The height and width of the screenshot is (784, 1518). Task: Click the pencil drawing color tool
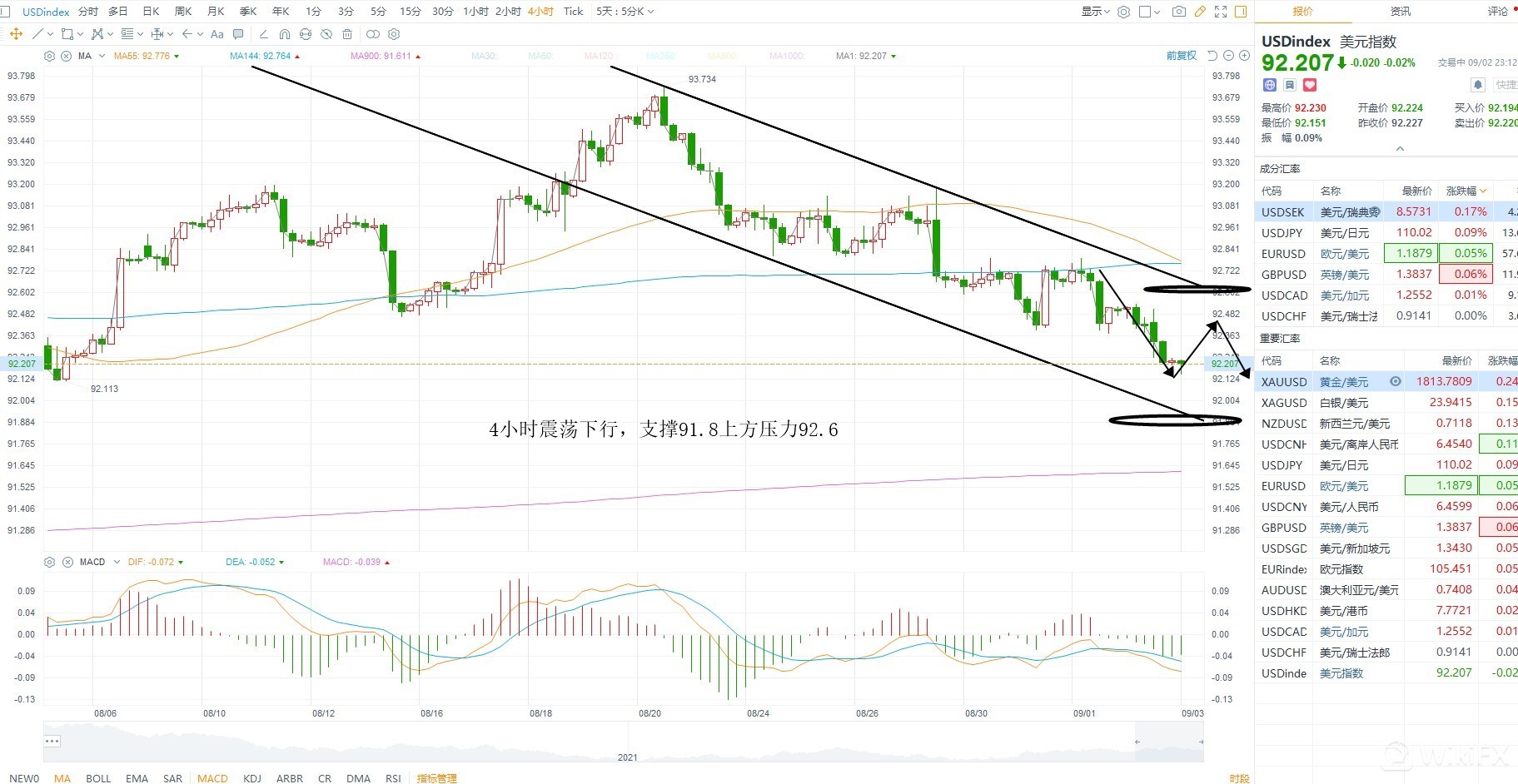click(x=1199, y=12)
